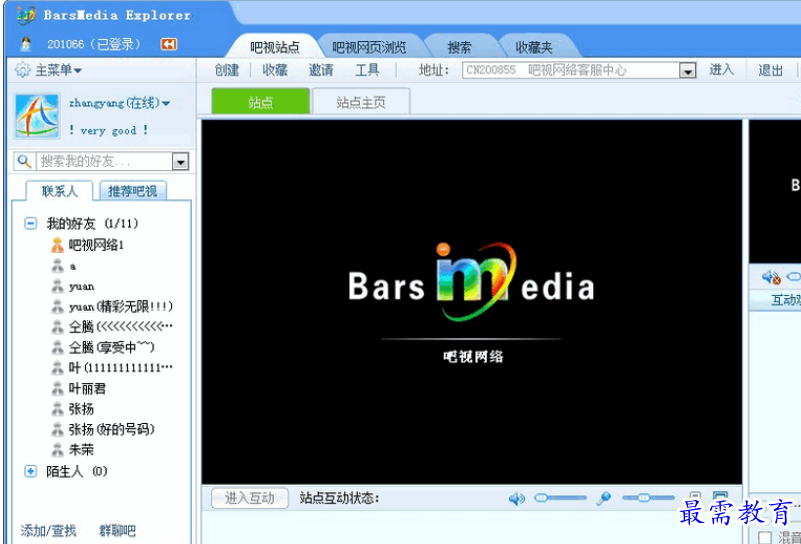Viewport: 801px width, 544px height.
Task: Select contact a
Action: point(73,266)
